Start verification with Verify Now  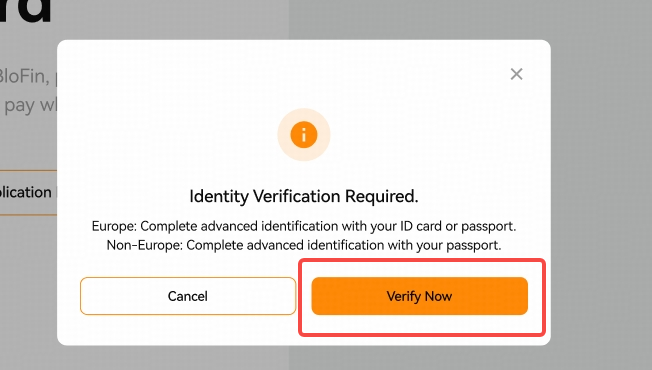tap(420, 296)
